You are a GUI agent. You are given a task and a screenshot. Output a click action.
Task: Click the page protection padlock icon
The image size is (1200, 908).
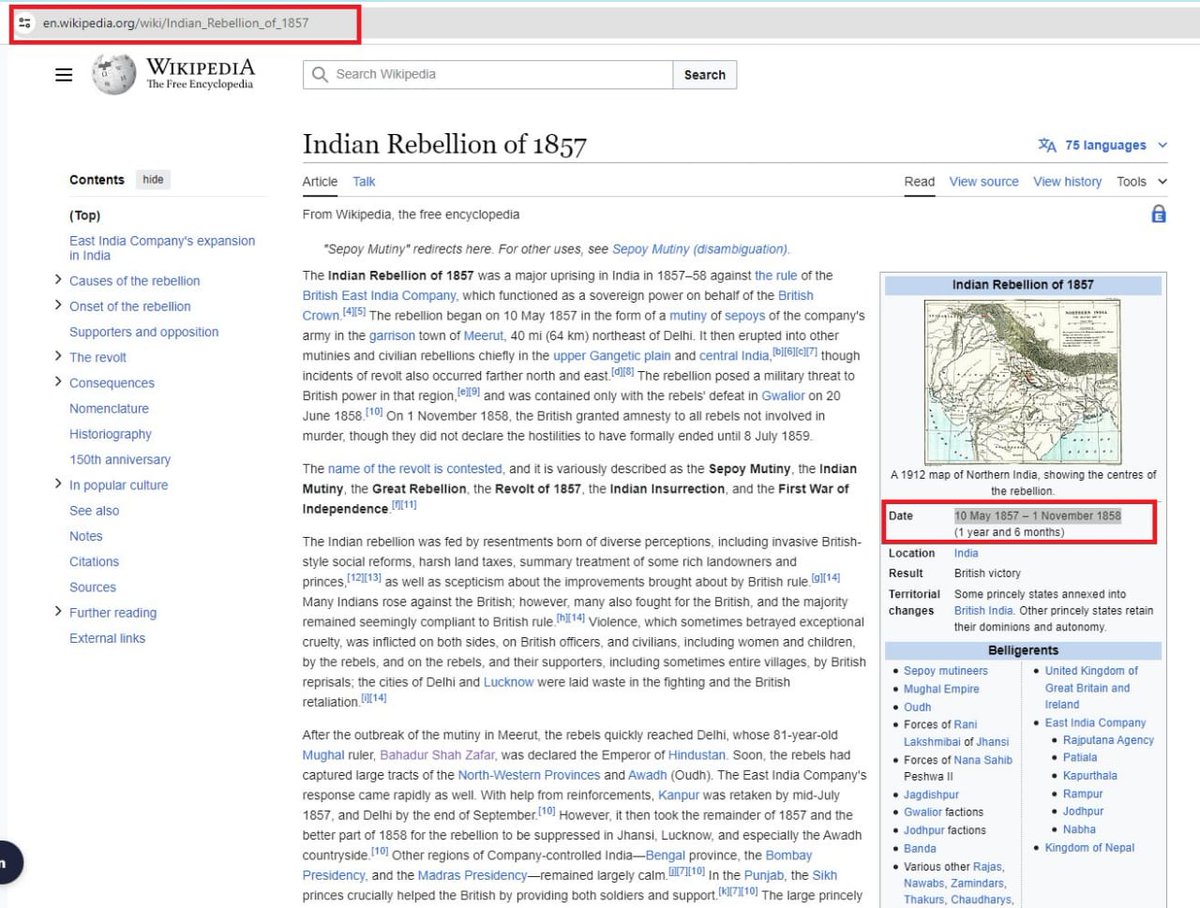(x=1158, y=214)
